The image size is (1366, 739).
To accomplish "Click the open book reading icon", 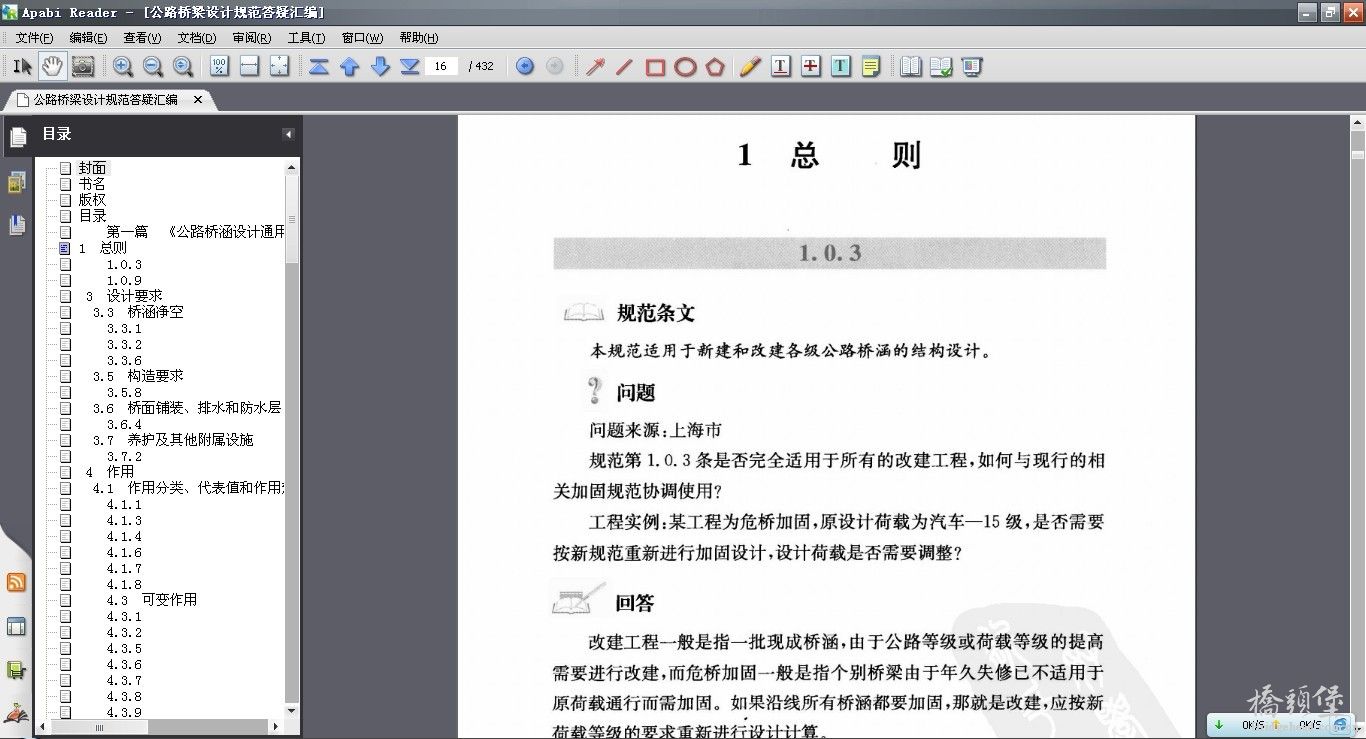I will (x=910, y=66).
